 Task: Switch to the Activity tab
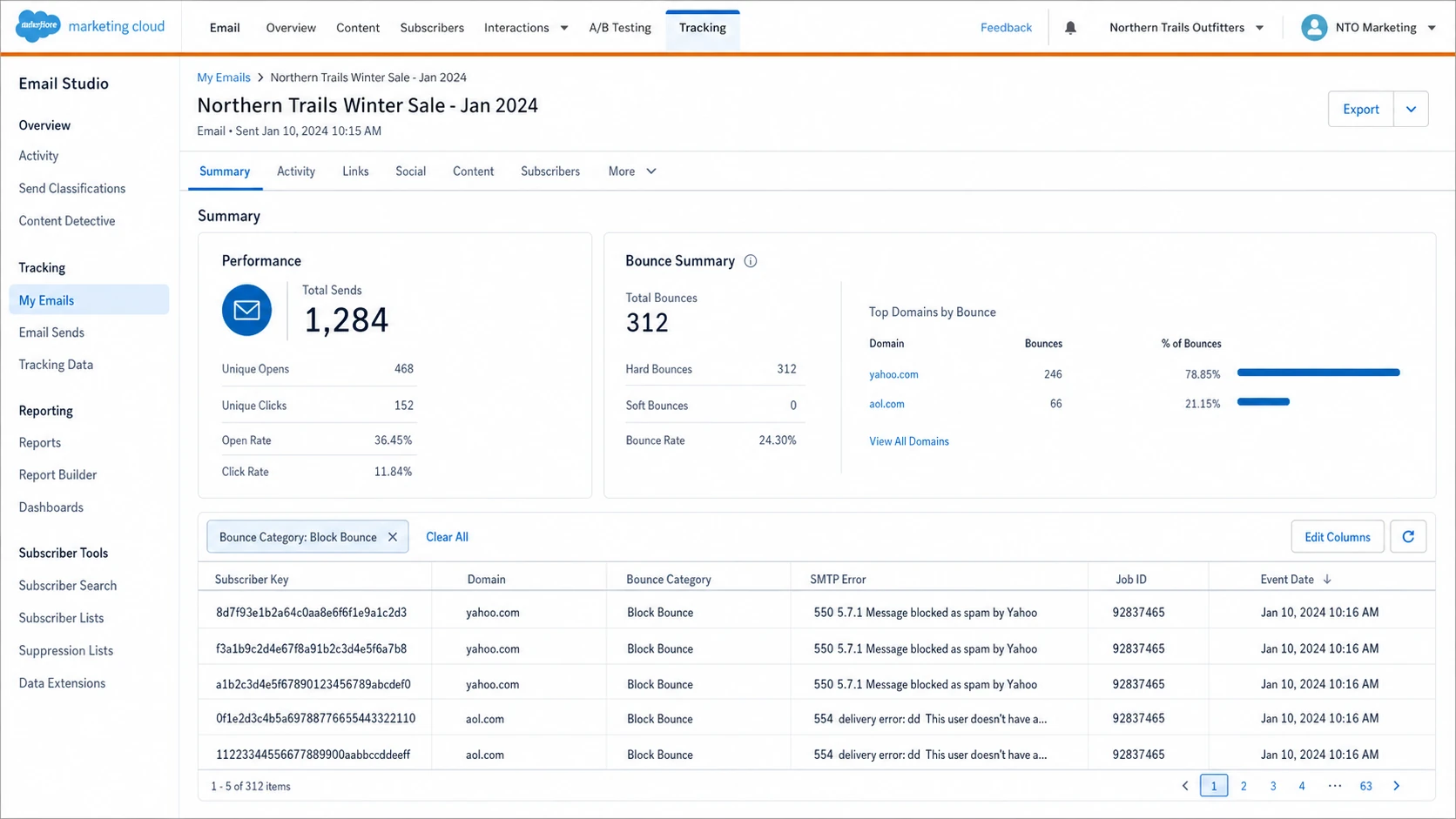click(x=296, y=171)
